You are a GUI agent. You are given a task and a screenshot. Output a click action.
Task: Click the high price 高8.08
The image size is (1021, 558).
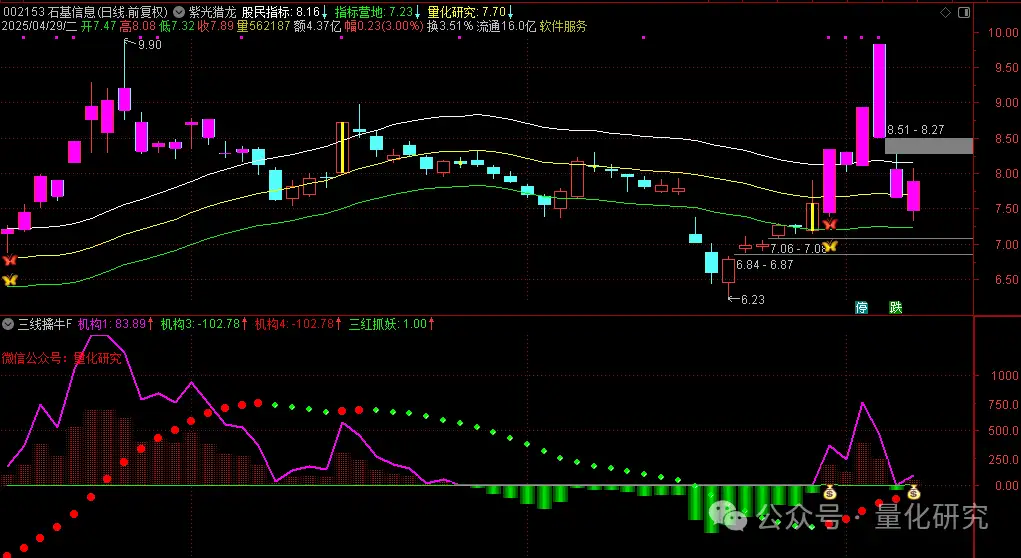click(137, 26)
